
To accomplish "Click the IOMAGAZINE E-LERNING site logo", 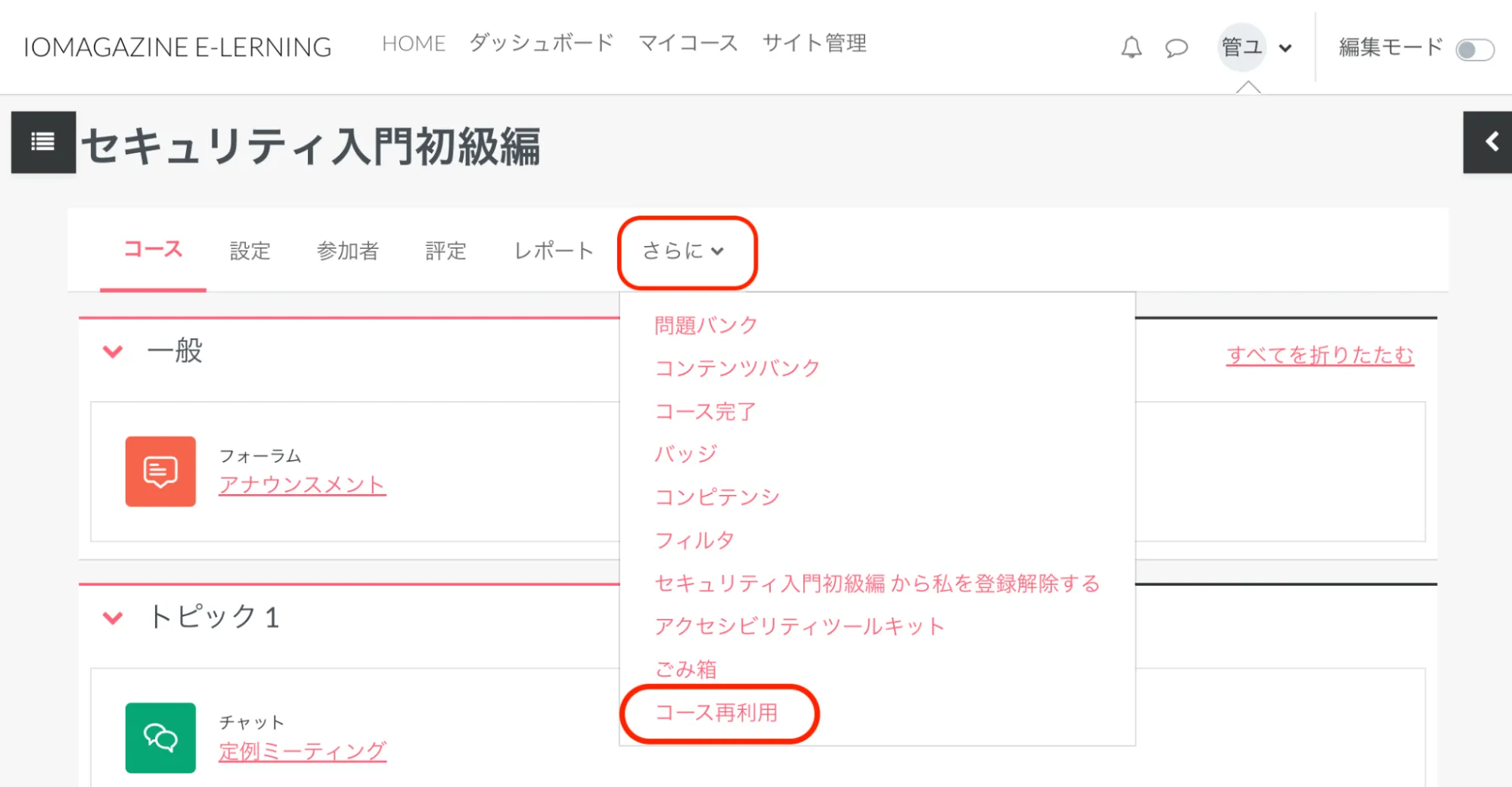I will (x=178, y=47).
